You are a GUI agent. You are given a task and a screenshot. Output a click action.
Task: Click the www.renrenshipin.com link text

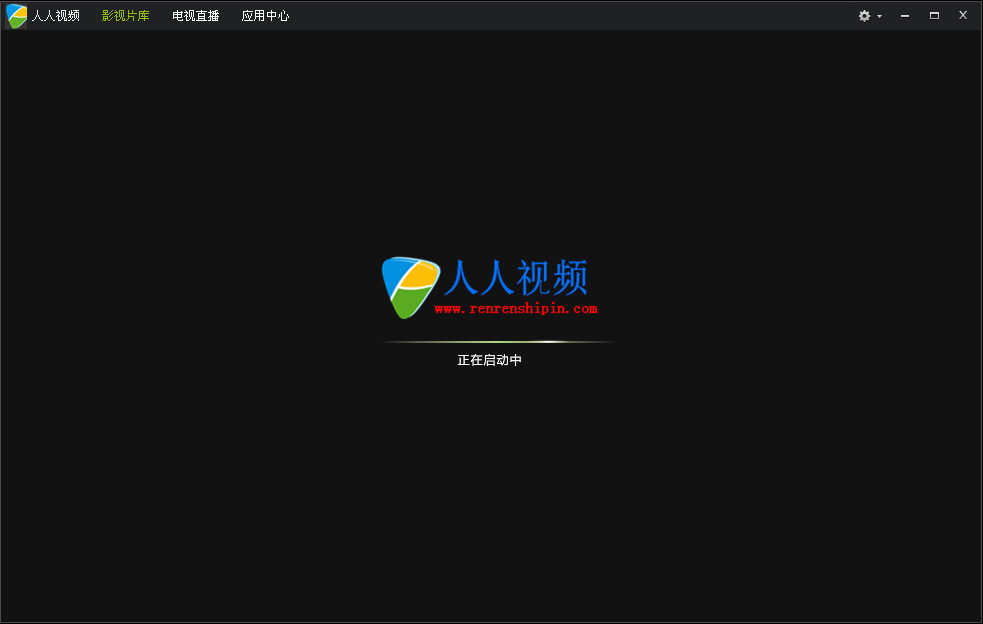(515, 309)
